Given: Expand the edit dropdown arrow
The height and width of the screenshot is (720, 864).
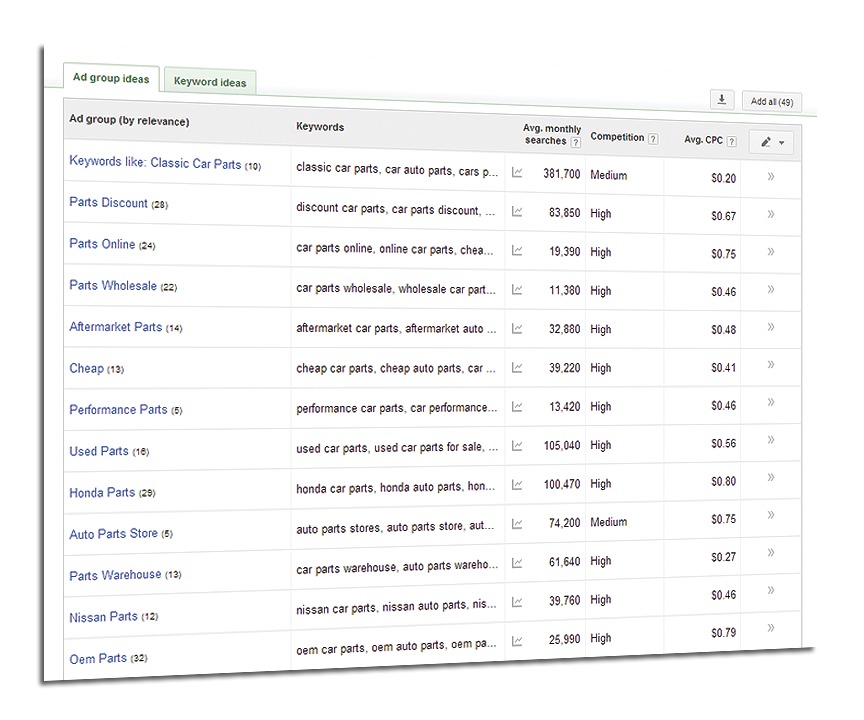Looking at the screenshot, I should [782, 141].
